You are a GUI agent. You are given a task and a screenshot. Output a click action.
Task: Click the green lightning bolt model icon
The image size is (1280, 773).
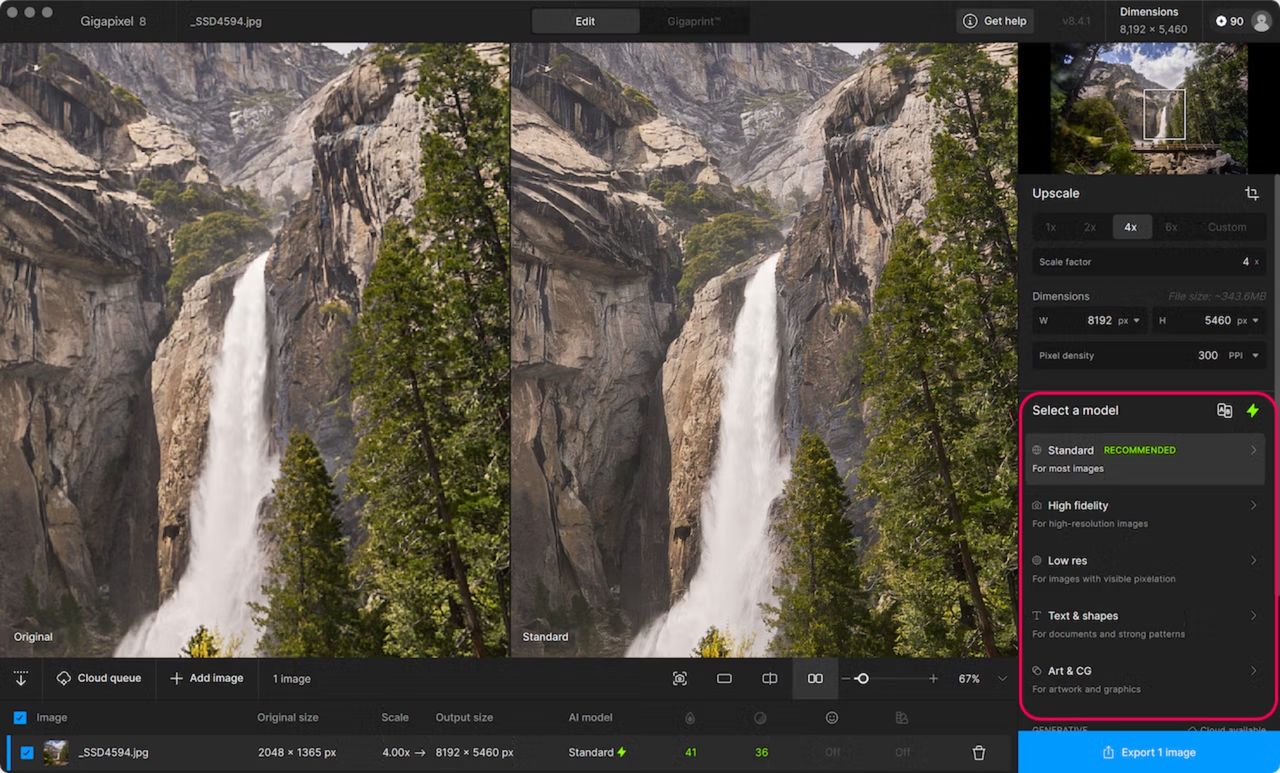point(1252,410)
